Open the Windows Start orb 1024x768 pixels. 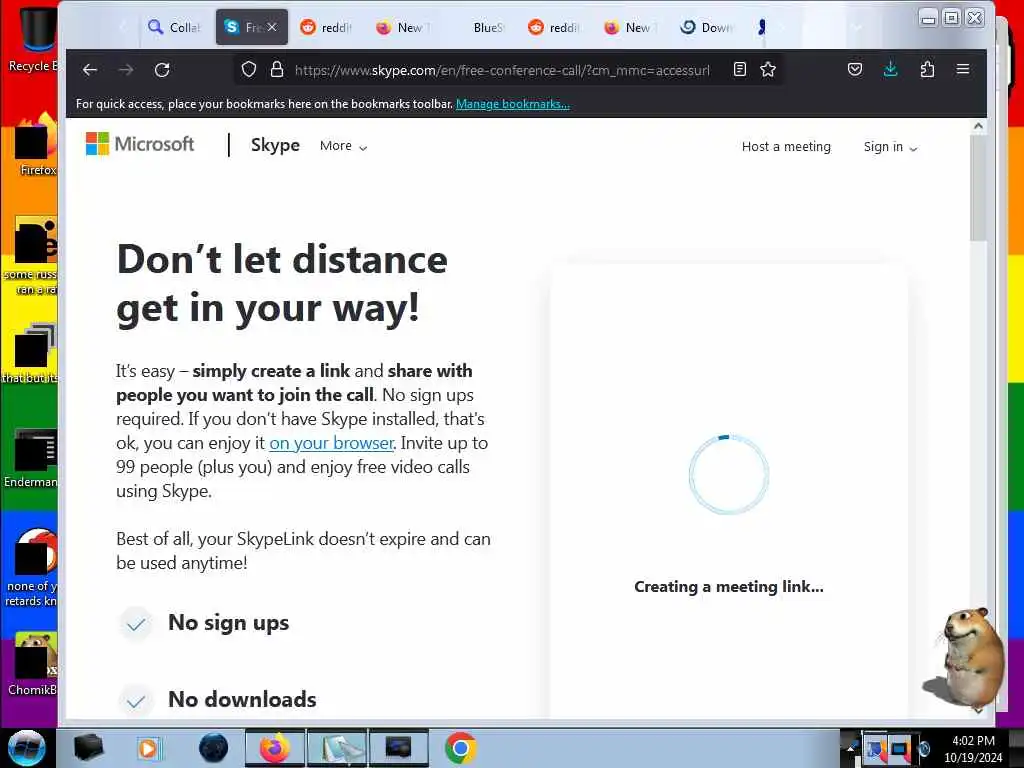click(x=26, y=748)
